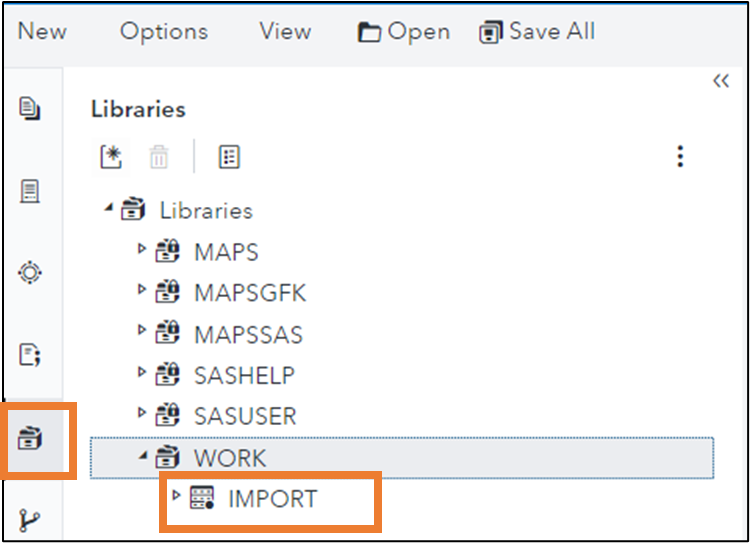Click the Explorer pane icon in the sidebar
Screen dimensions: 750x543
pos(30,108)
